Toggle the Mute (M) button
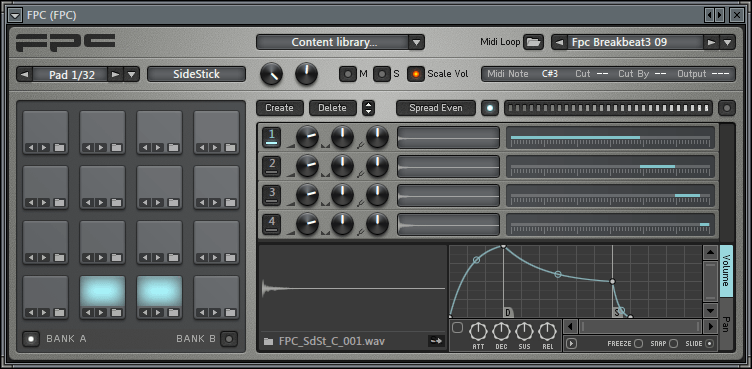This screenshot has width=752, height=369. [x=348, y=74]
